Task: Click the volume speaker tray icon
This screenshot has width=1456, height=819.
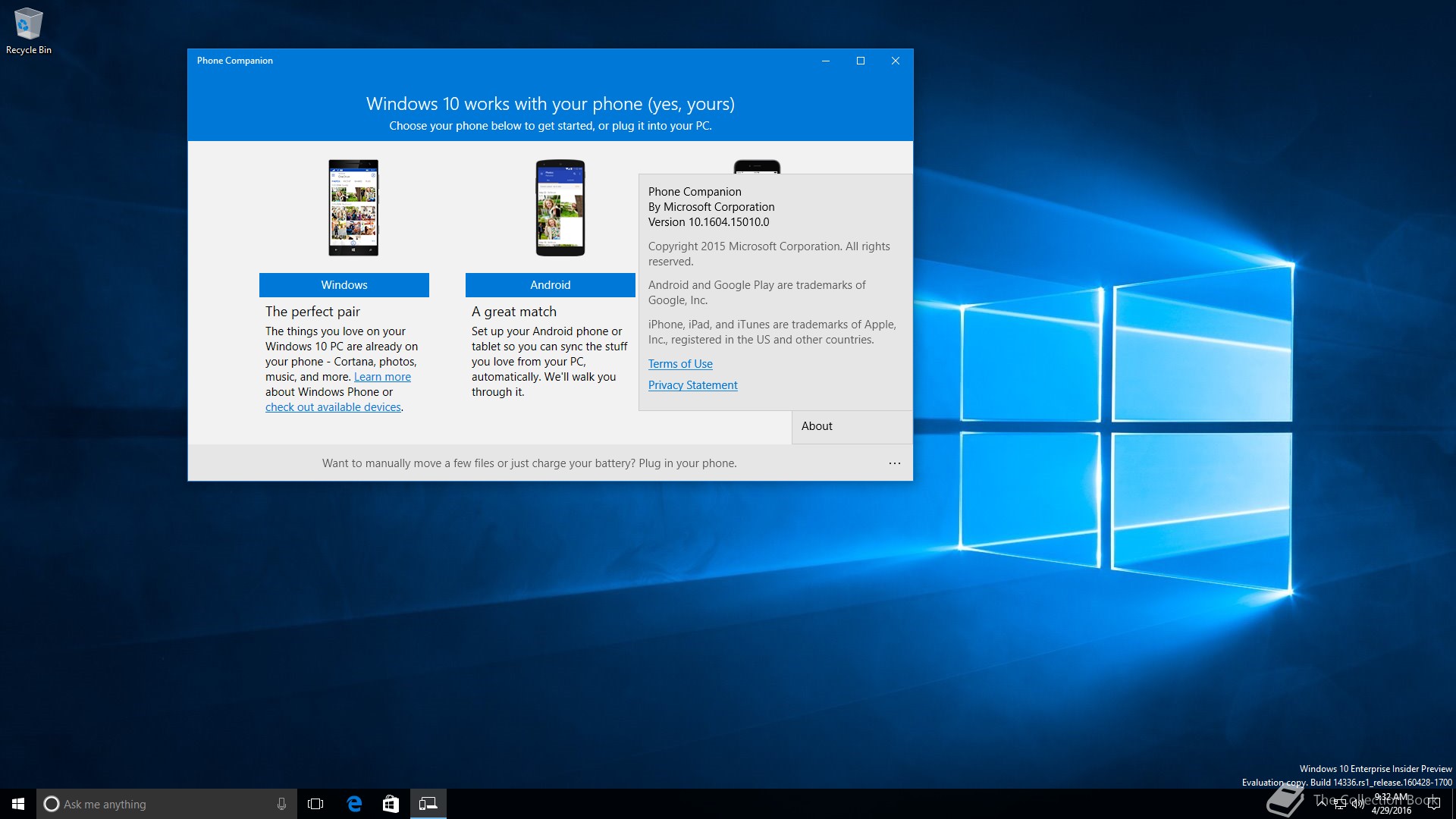Action: [1357, 804]
